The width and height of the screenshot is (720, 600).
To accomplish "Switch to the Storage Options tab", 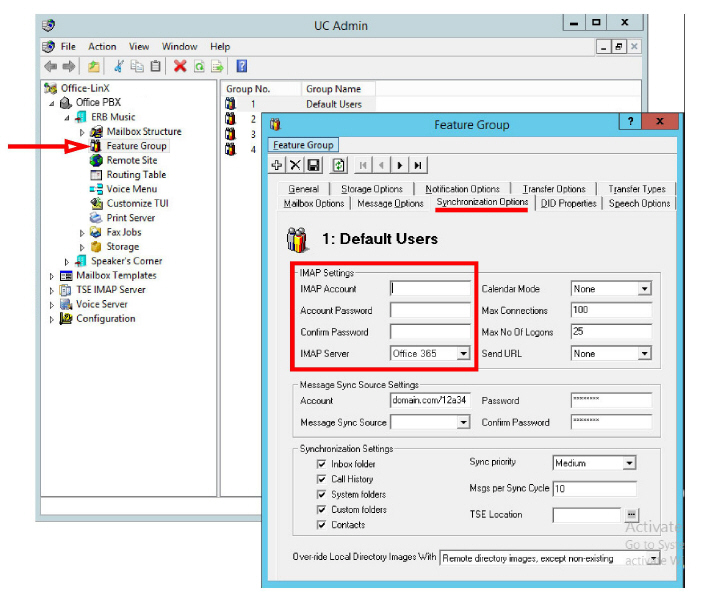I will pos(371,189).
